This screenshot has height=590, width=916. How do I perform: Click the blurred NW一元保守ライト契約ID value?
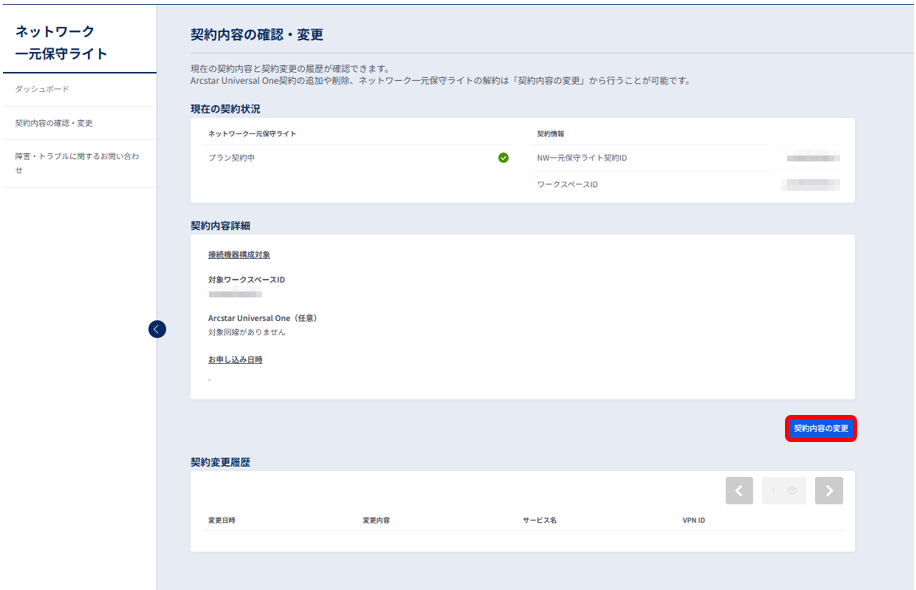pyautogui.click(x=813, y=158)
